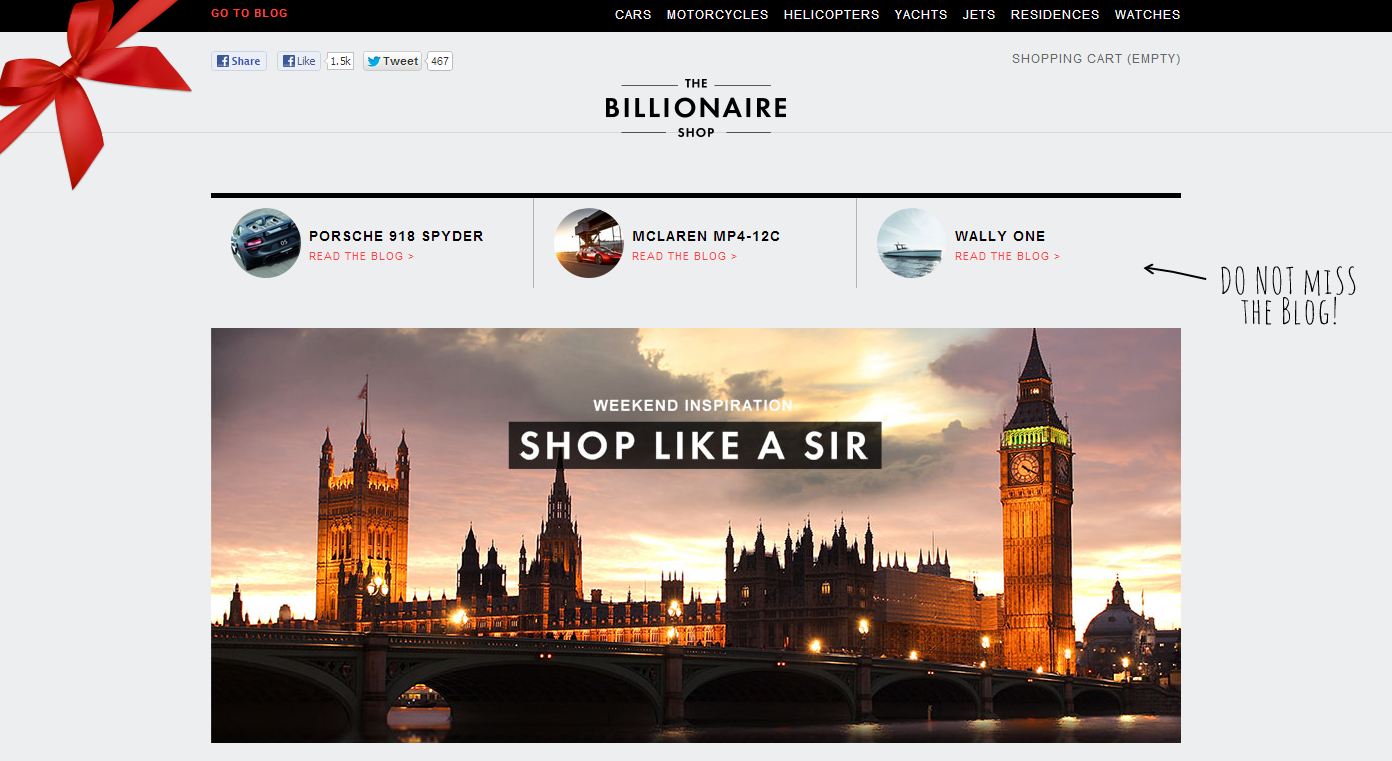Image resolution: width=1392 pixels, height=761 pixels.
Task: Open the Motorcycles menu item
Action: point(717,15)
